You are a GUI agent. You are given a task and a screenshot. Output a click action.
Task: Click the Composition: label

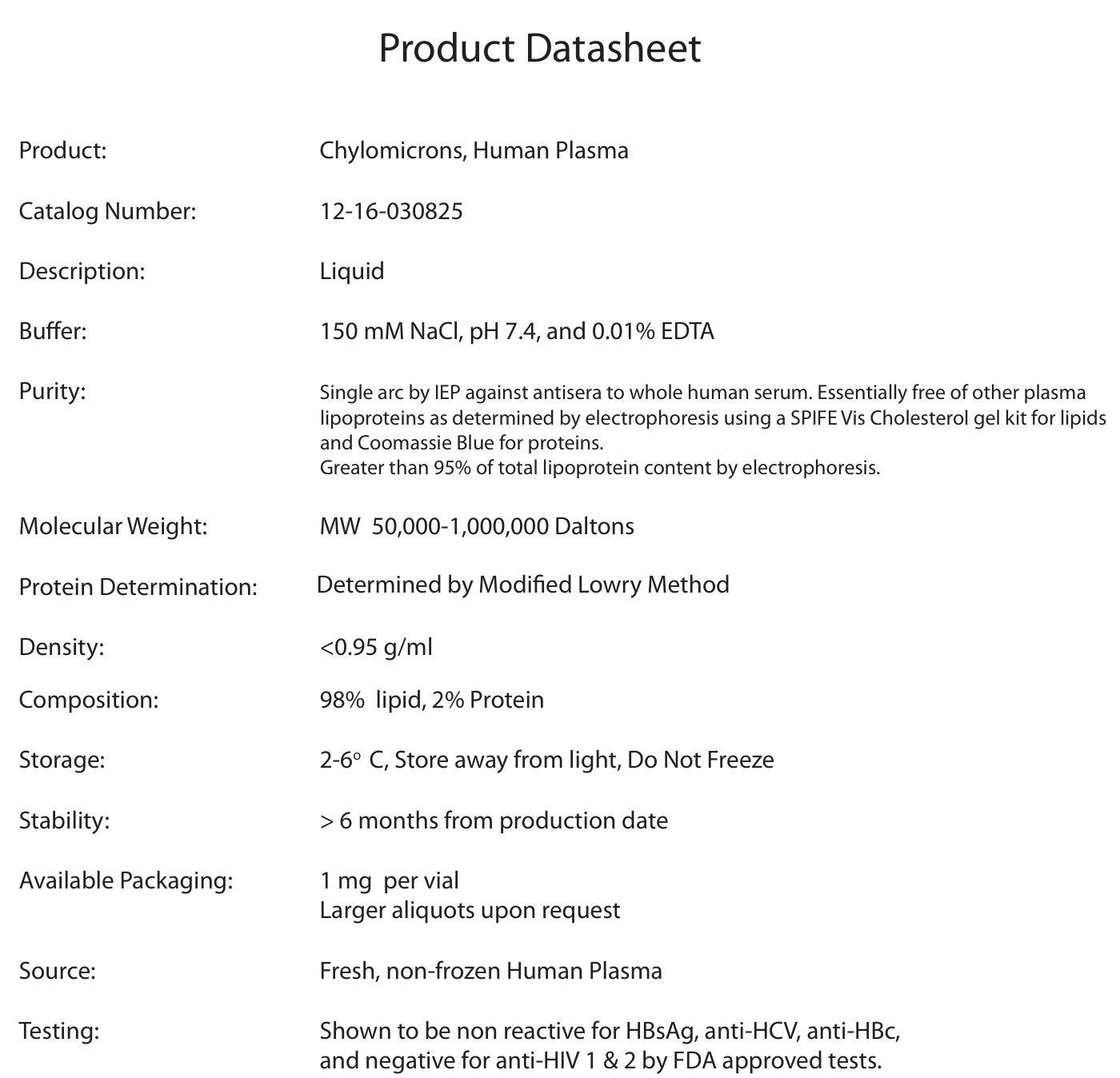[89, 700]
